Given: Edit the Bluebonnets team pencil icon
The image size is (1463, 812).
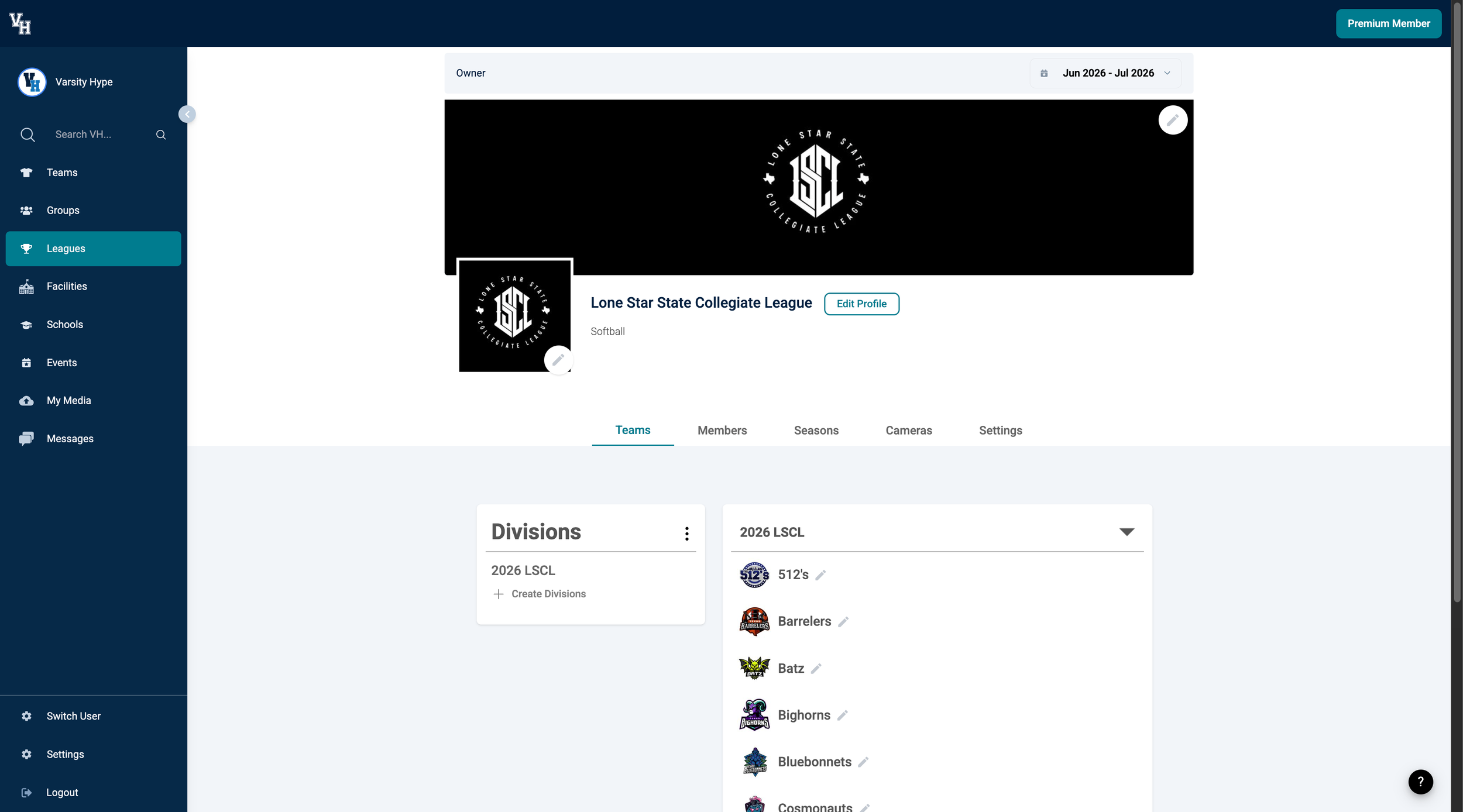Looking at the screenshot, I should (x=864, y=762).
